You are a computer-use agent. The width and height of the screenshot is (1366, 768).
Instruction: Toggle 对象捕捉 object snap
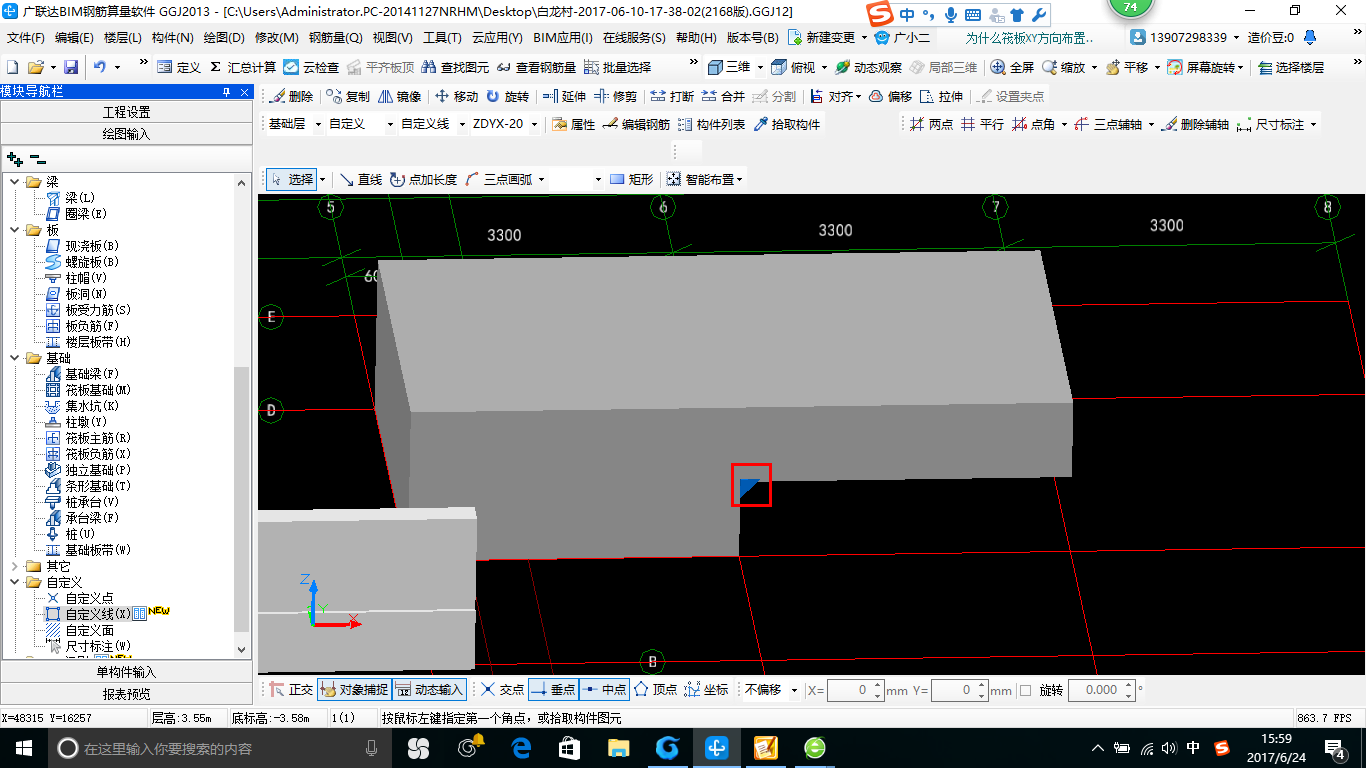pos(354,690)
